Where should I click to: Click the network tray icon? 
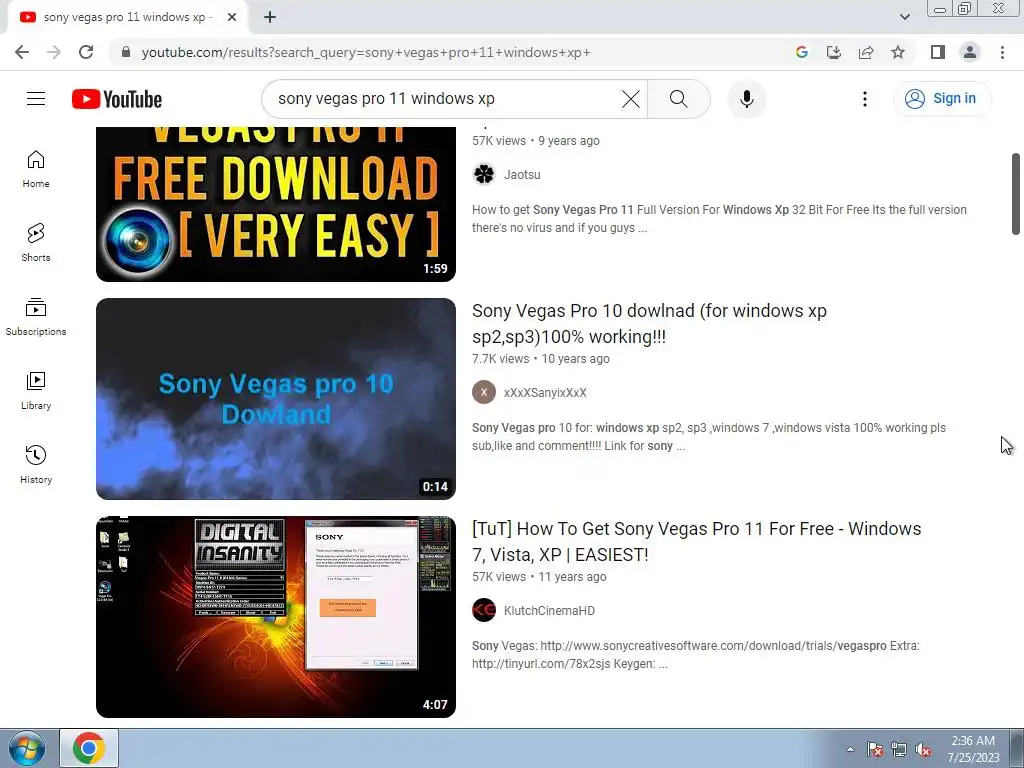(x=899, y=749)
